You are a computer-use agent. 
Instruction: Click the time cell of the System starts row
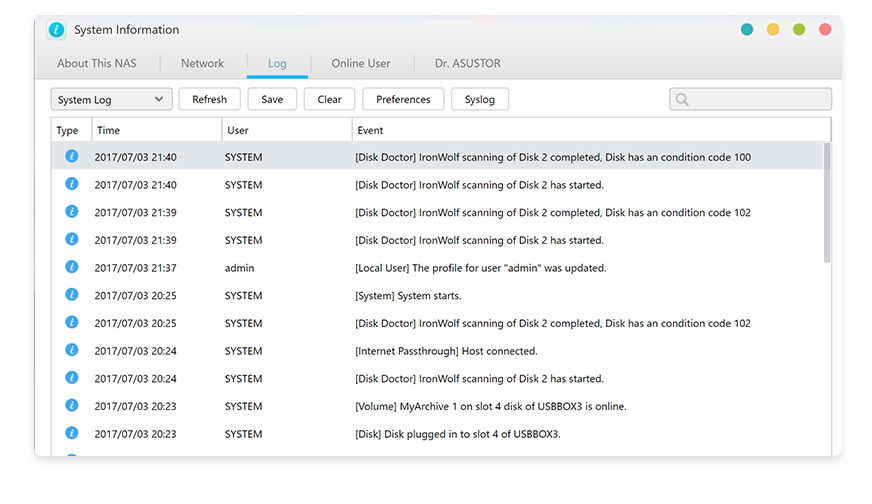pyautogui.click(x=135, y=296)
